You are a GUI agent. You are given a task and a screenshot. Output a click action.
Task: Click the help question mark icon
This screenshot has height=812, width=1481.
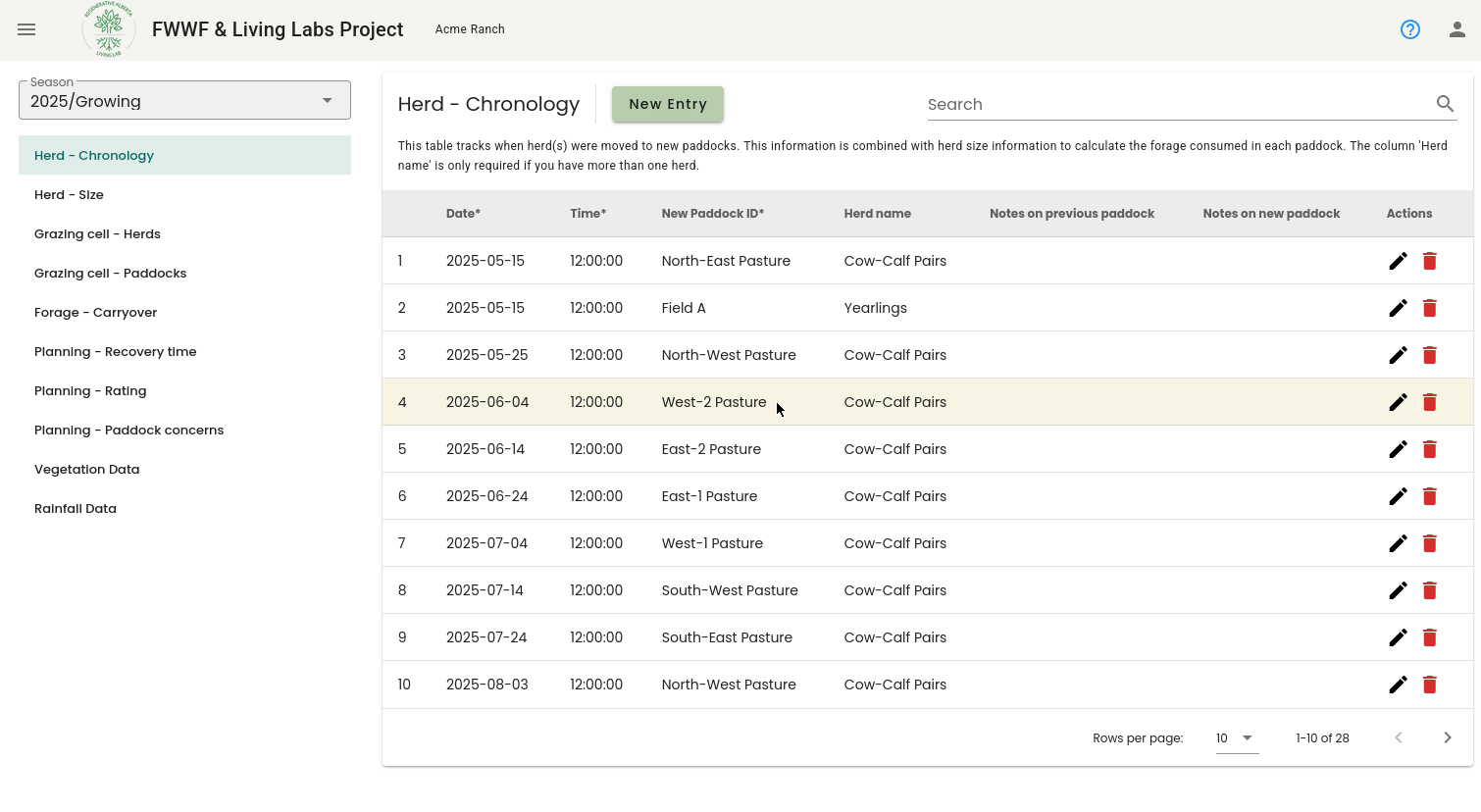[x=1410, y=29]
